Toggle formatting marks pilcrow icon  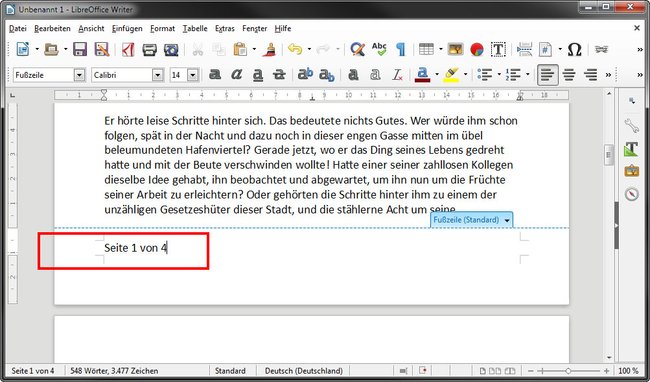point(400,49)
